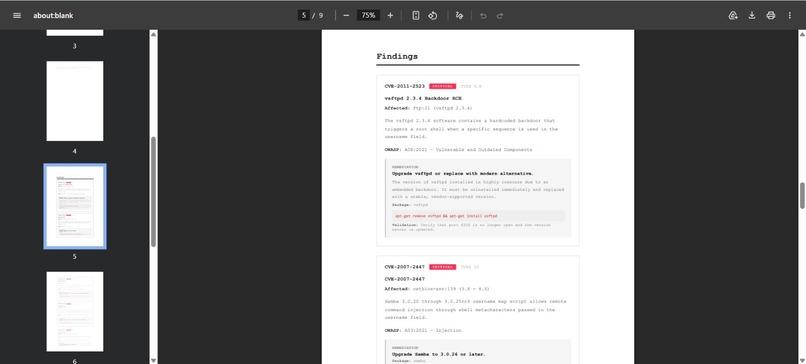This screenshot has width=806, height=364.
Task: Click the red CRITICAL badge beside CVE-2011-2523
Action: pos(443,86)
